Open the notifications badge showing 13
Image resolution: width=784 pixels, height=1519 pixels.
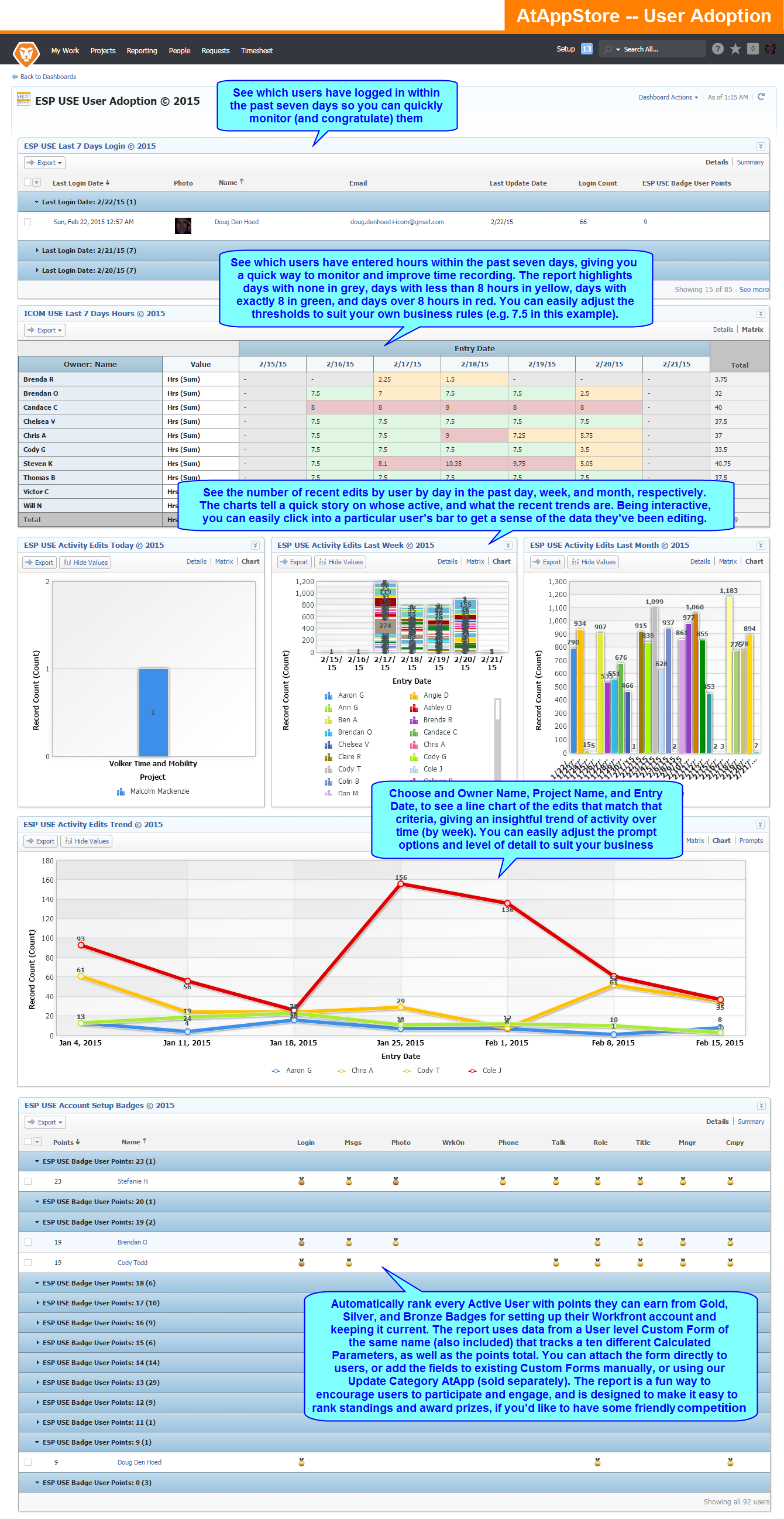click(586, 49)
